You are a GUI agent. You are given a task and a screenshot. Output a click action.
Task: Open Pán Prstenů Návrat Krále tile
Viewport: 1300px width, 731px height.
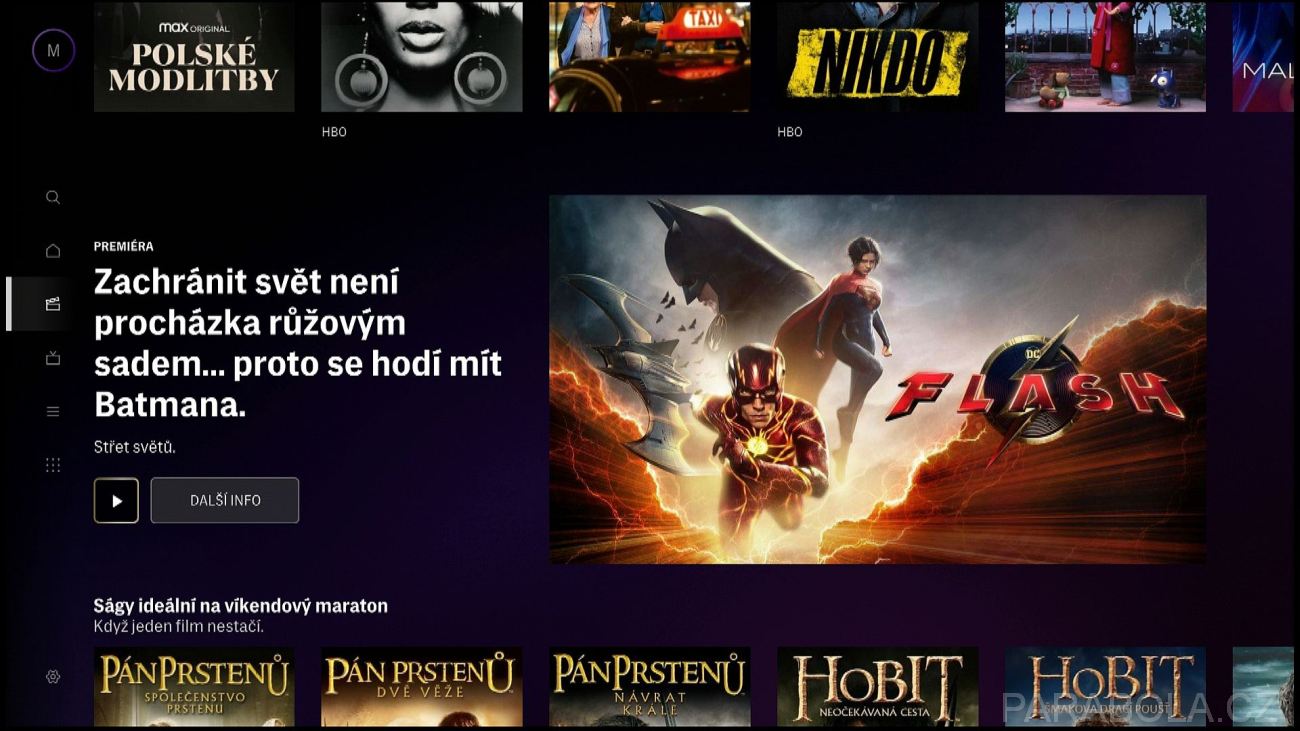pos(649,687)
